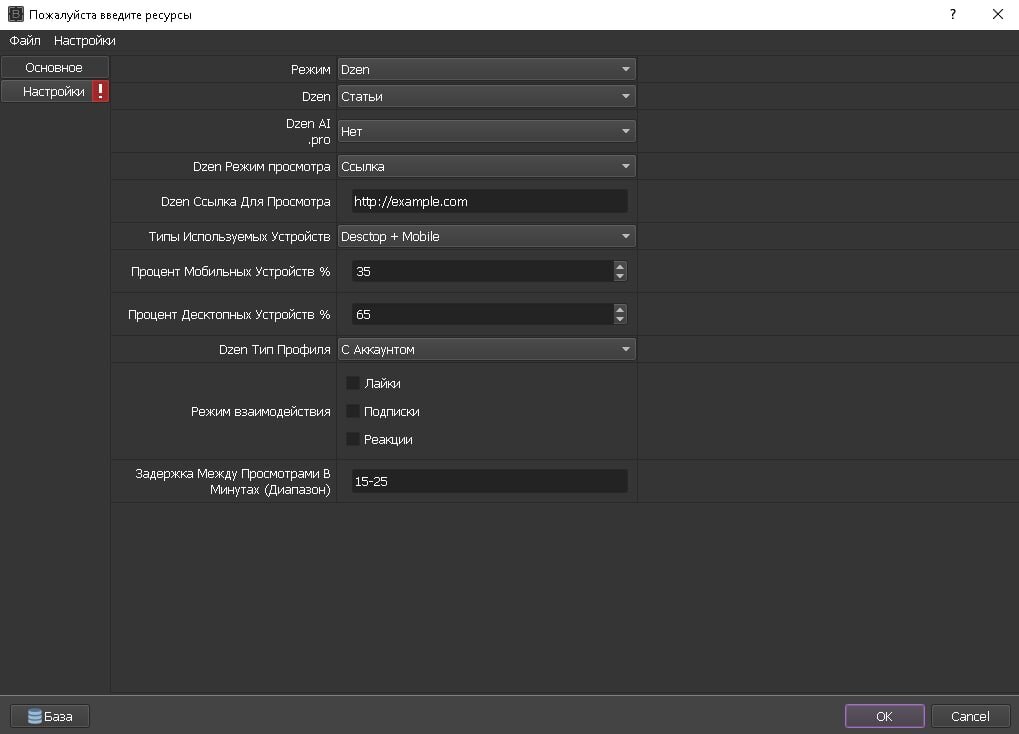Increase the desktop devices percent value
Image resolution: width=1019 pixels, height=734 pixels.
click(x=620, y=309)
